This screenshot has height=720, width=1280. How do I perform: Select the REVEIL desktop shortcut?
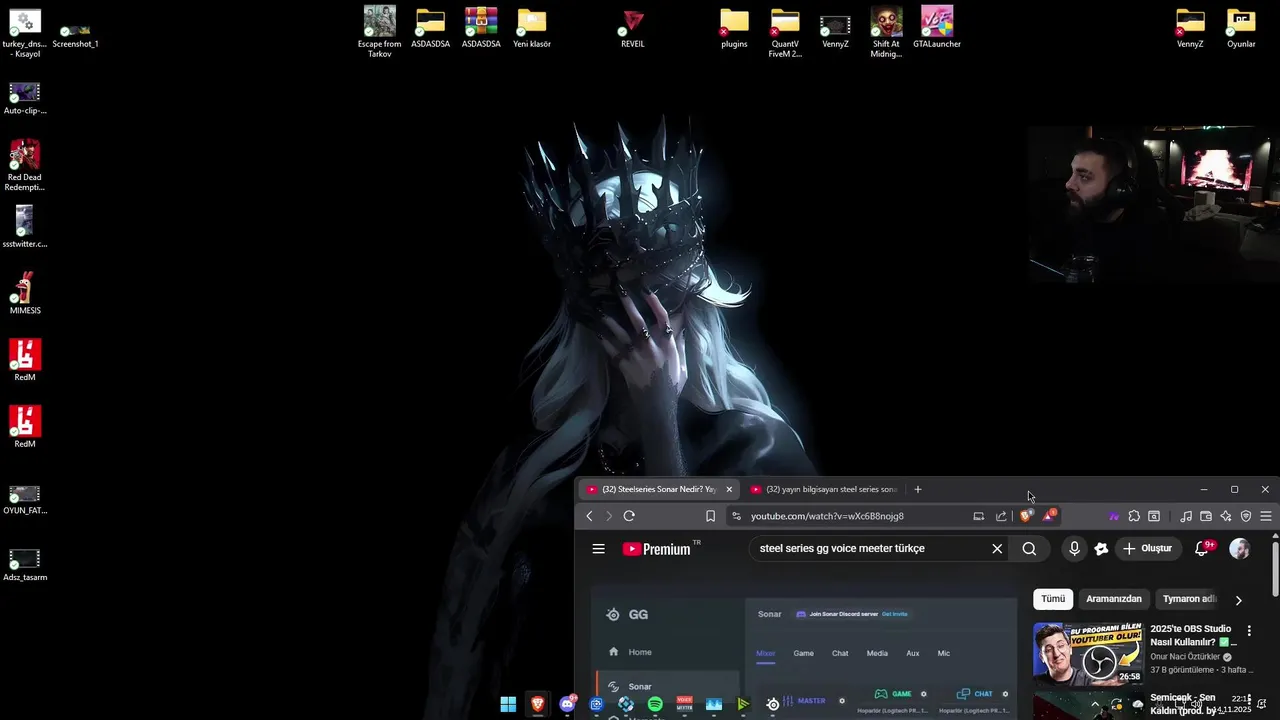633,29
